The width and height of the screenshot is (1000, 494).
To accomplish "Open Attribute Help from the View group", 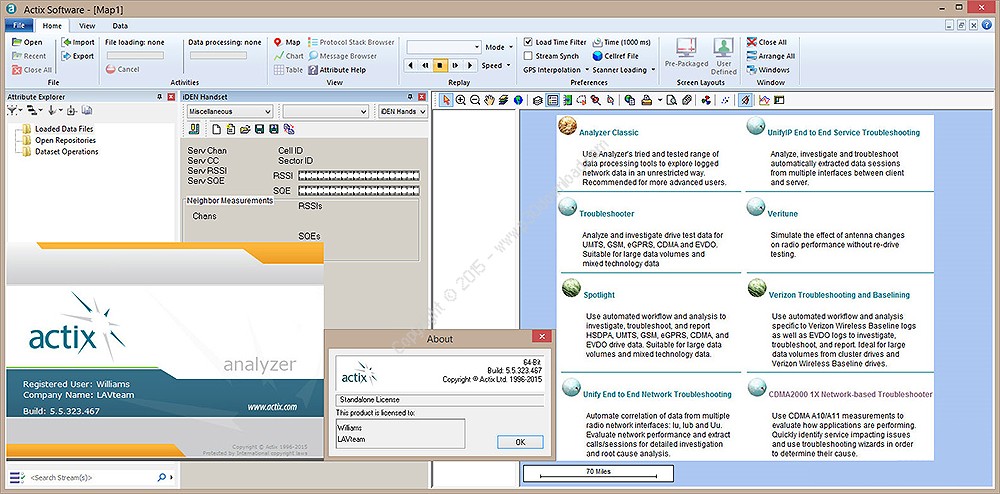I will [337, 70].
